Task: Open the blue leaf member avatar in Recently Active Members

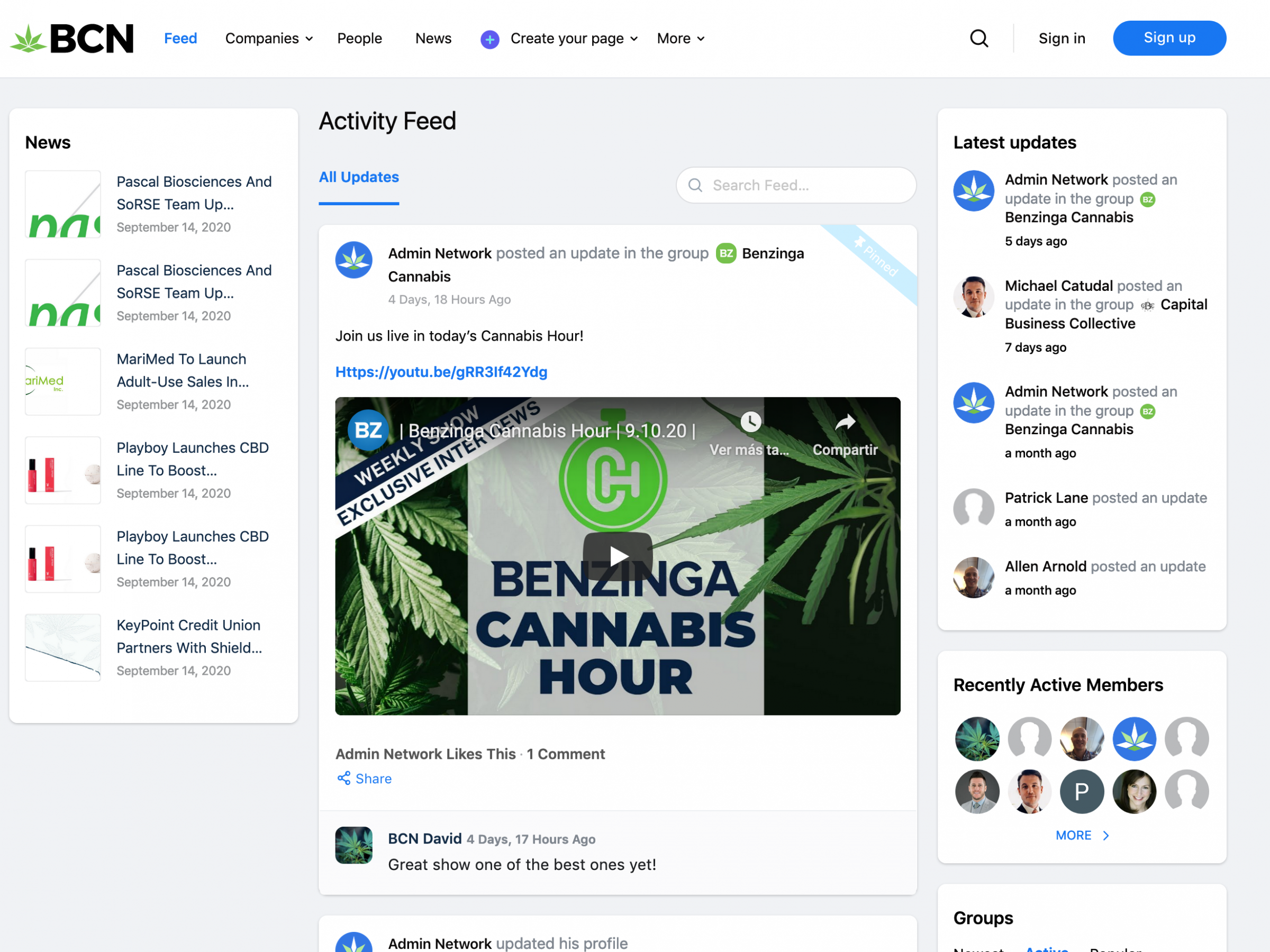Action: click(x=1135, y=738)
